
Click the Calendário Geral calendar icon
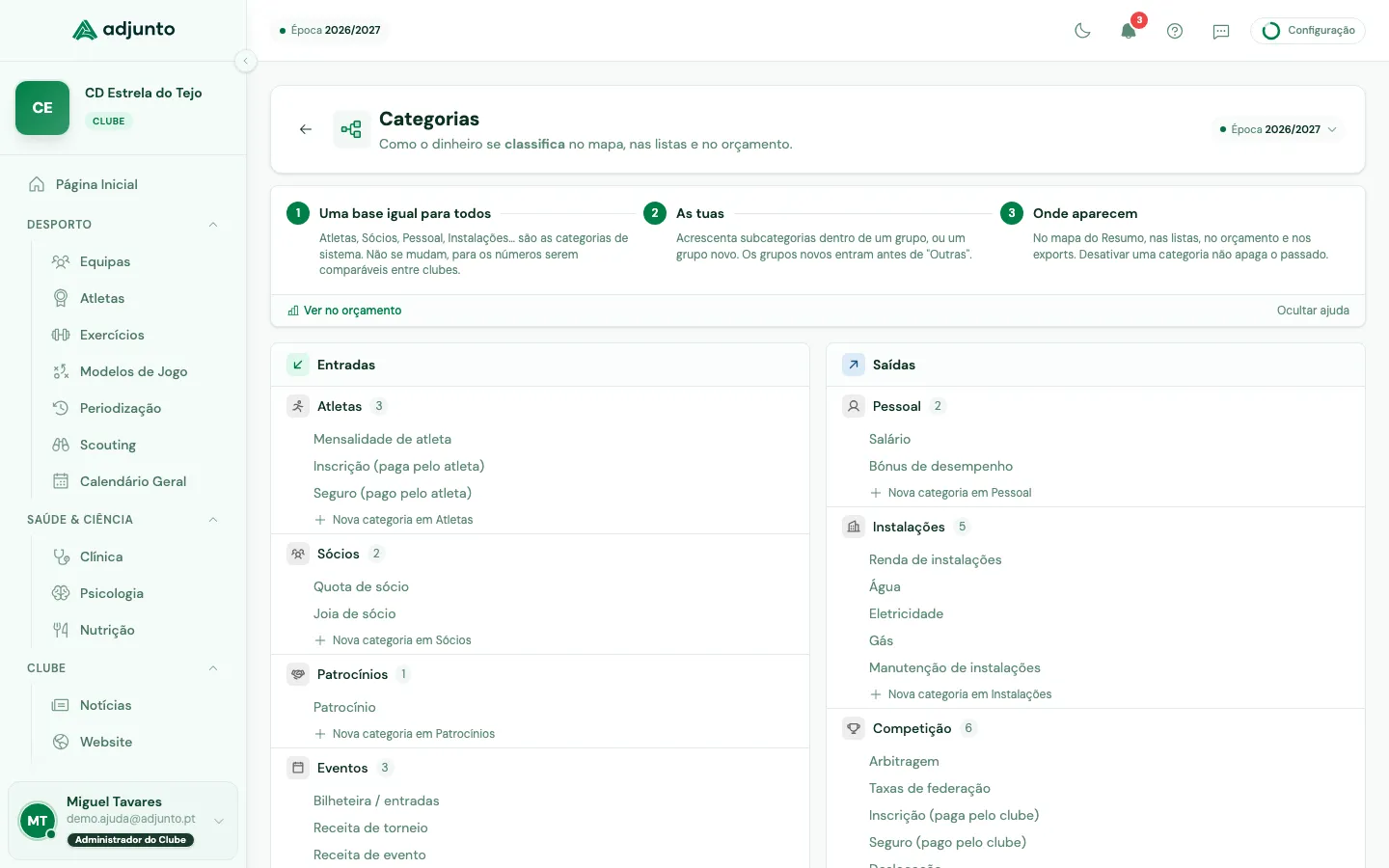pyautogui.click(x=61, y=481)
